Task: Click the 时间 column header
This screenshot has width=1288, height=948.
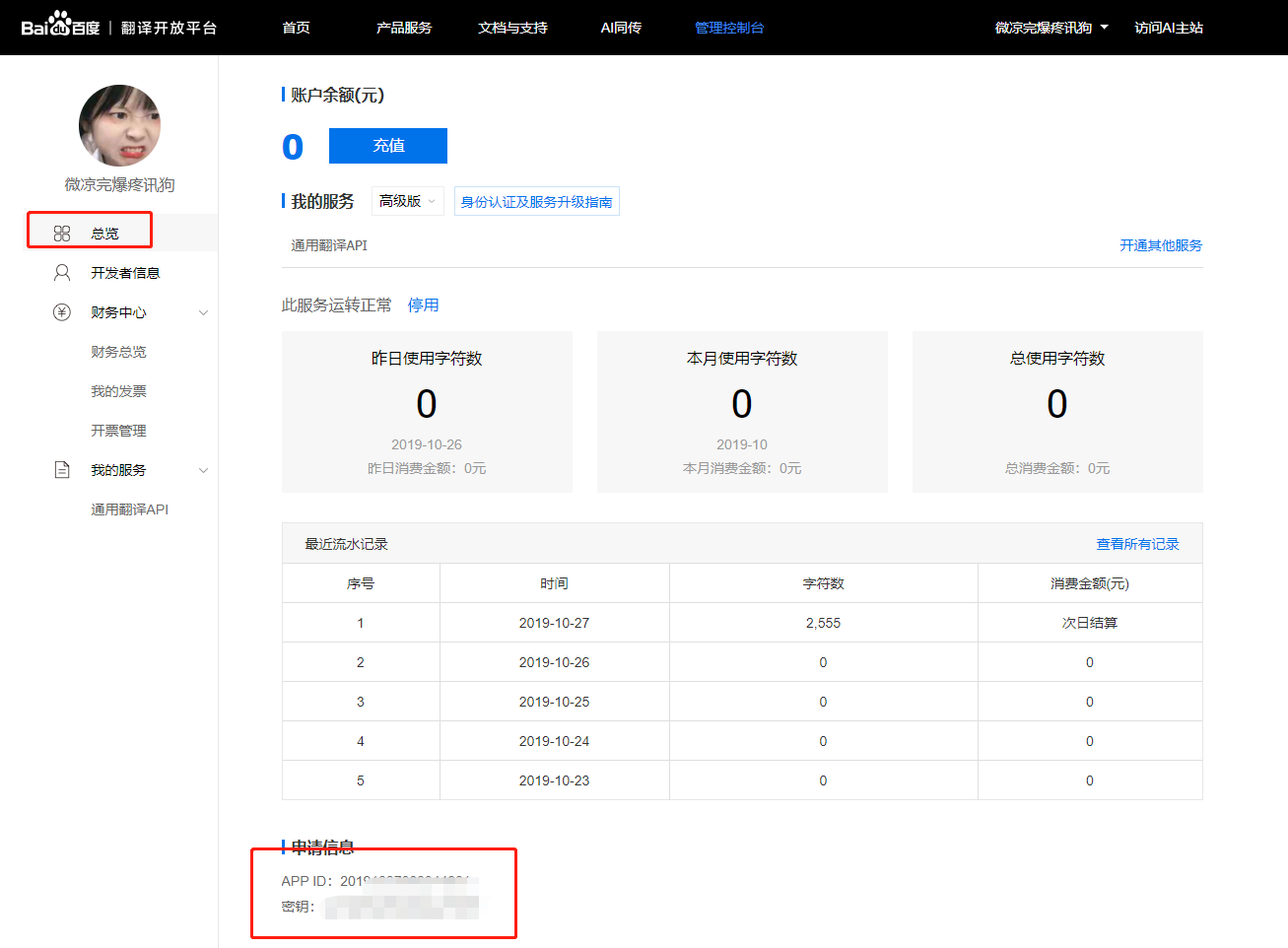Action: tap(554, 583)
